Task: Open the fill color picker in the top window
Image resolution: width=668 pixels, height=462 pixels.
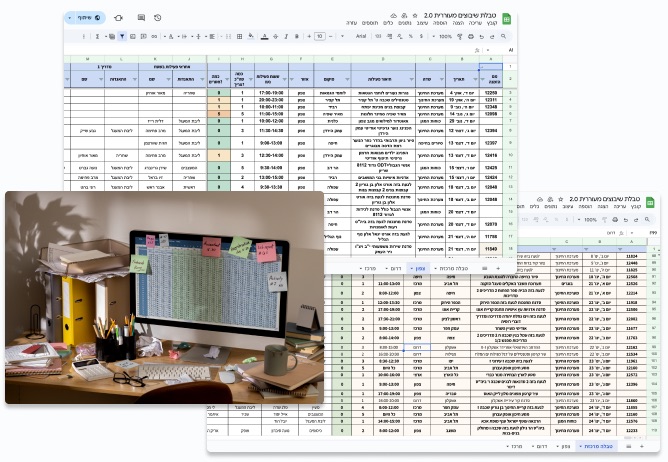Action: (x=251, y=37)
